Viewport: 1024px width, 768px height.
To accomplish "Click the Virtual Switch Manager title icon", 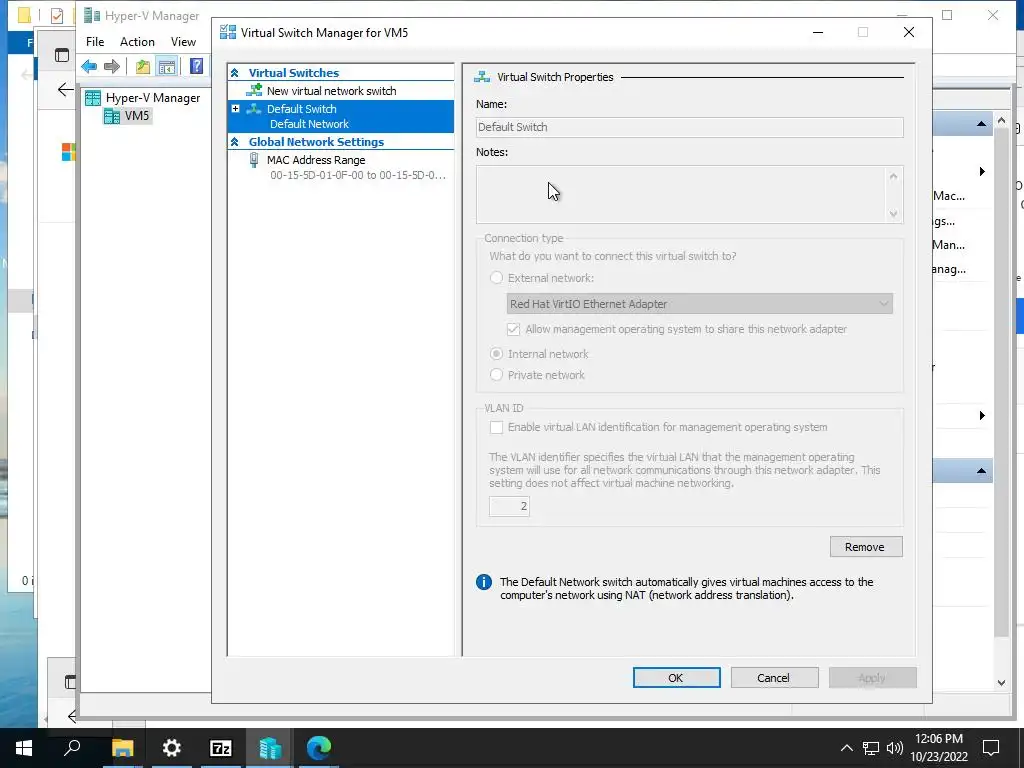I will [x=228, y=33].
